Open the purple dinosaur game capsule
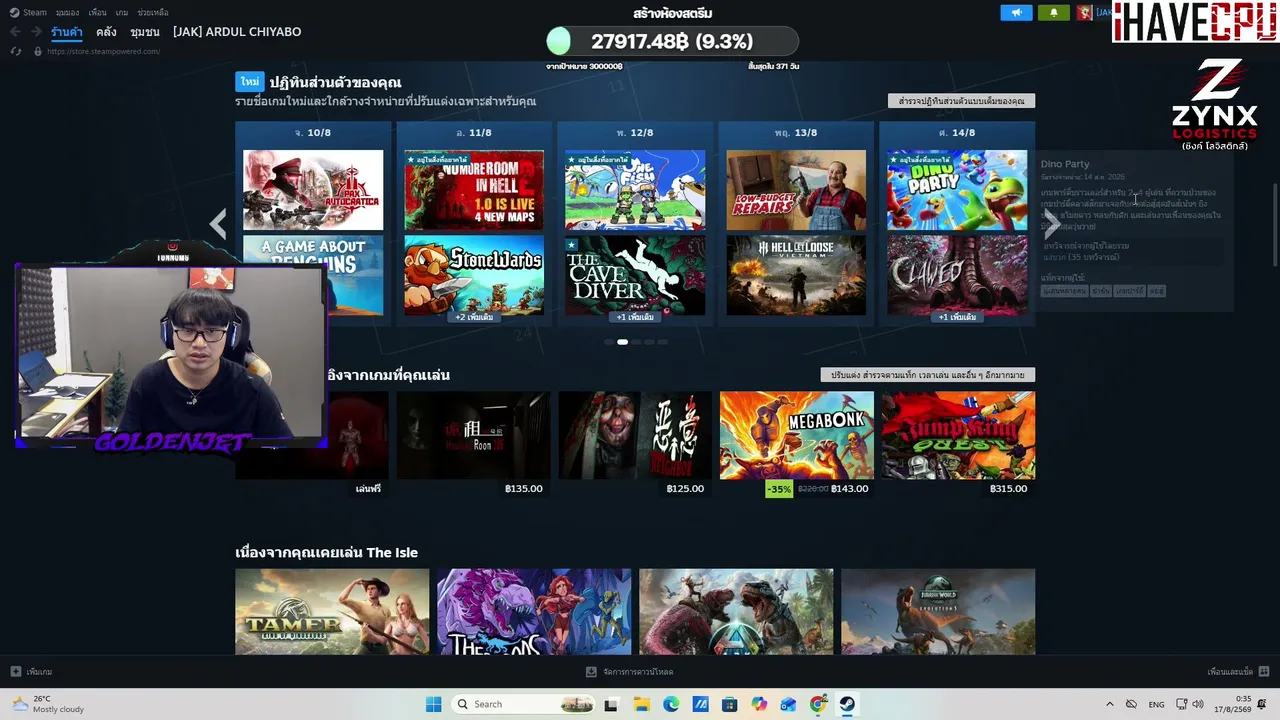This screenshot has width=1280, height=720. tap(534, 612)
